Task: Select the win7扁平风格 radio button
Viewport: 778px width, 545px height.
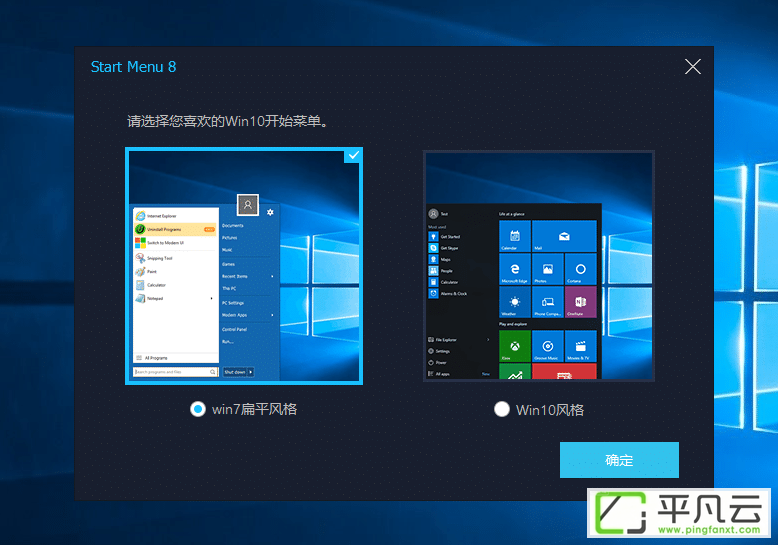Action: click(x=198, y=409)
